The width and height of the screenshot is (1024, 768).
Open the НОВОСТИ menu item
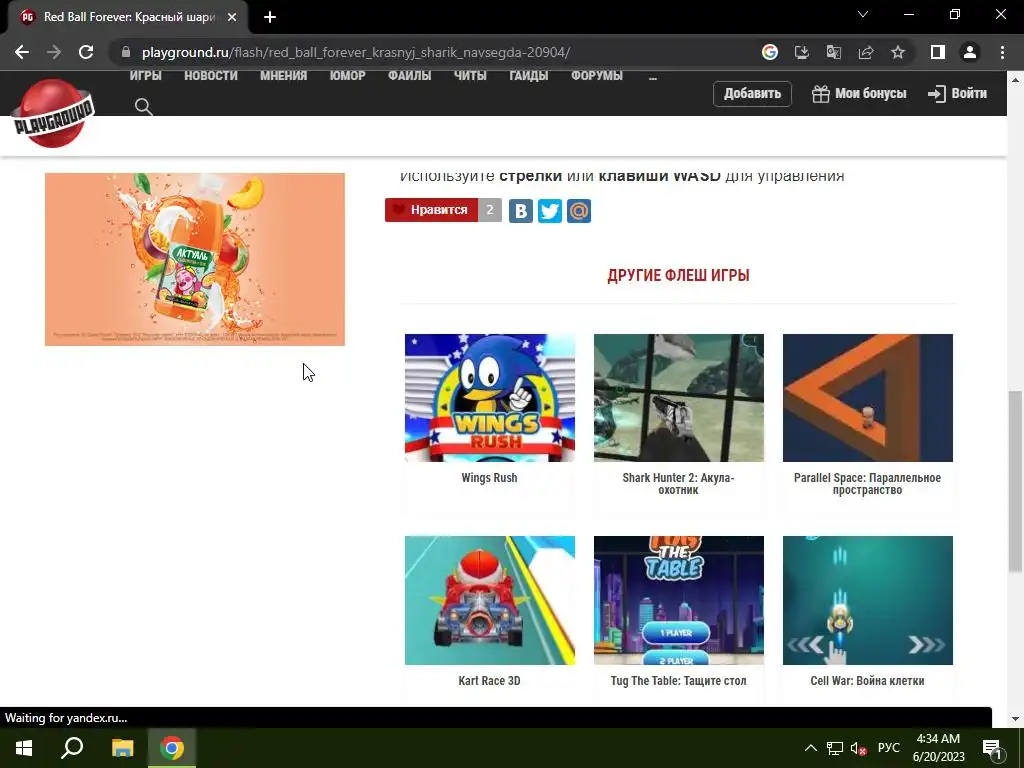(x=211, y=76)
